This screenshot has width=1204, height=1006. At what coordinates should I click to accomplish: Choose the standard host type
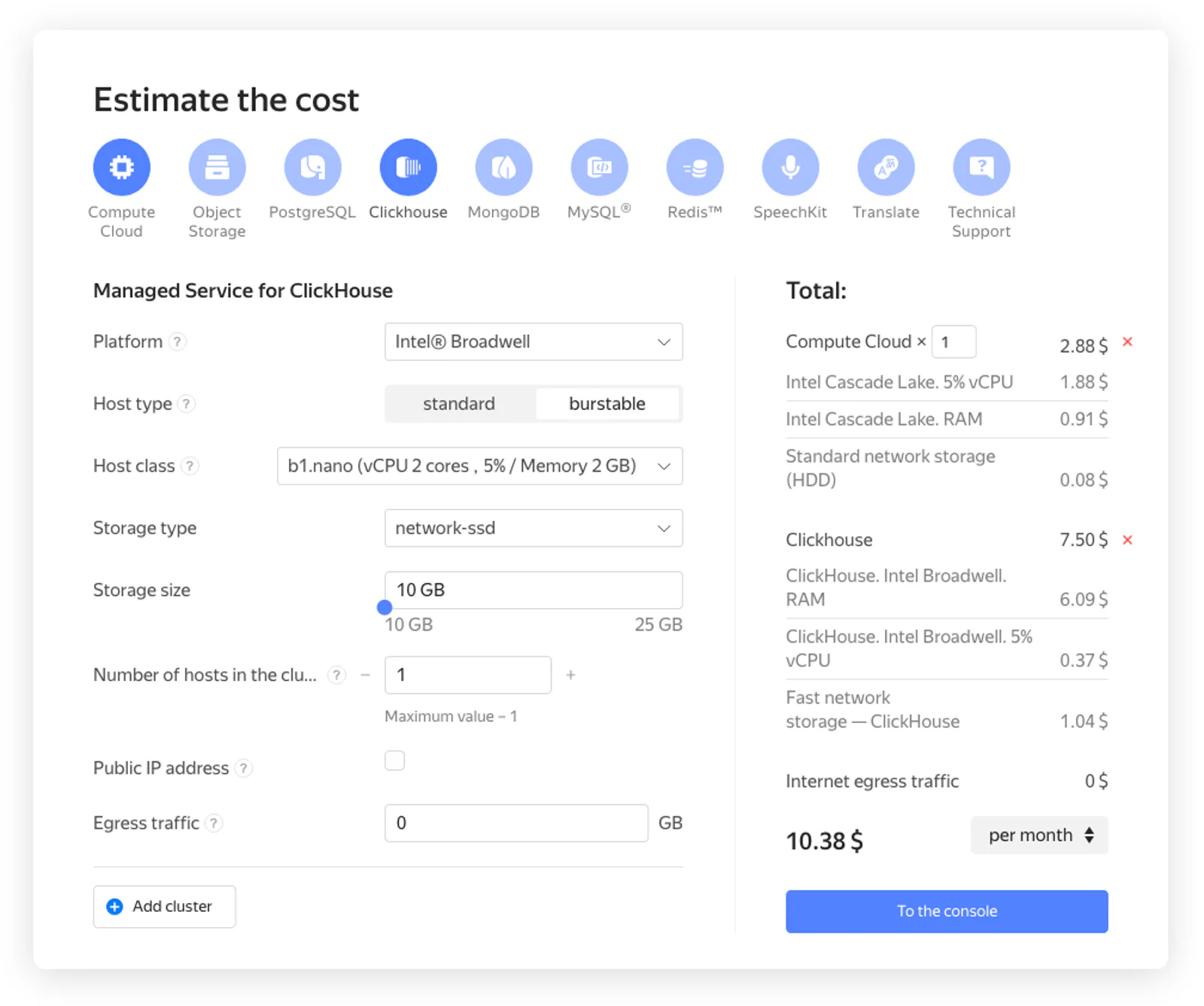tap(459, 404)
